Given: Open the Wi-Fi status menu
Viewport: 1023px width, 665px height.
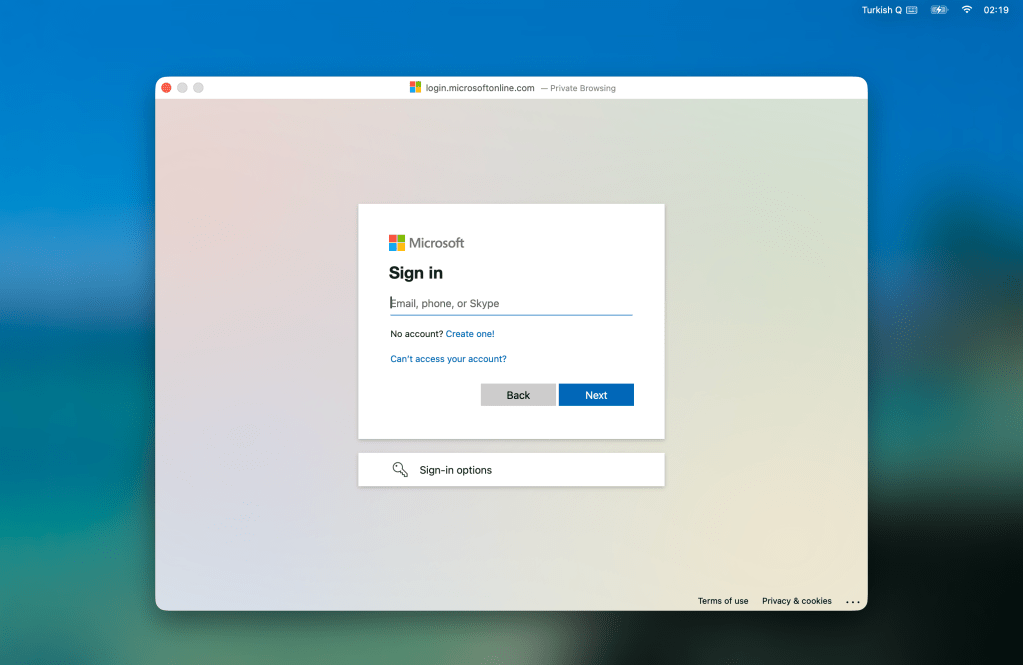Looking at the screenshot, I should pyautogui.click(x=966, y=10).
